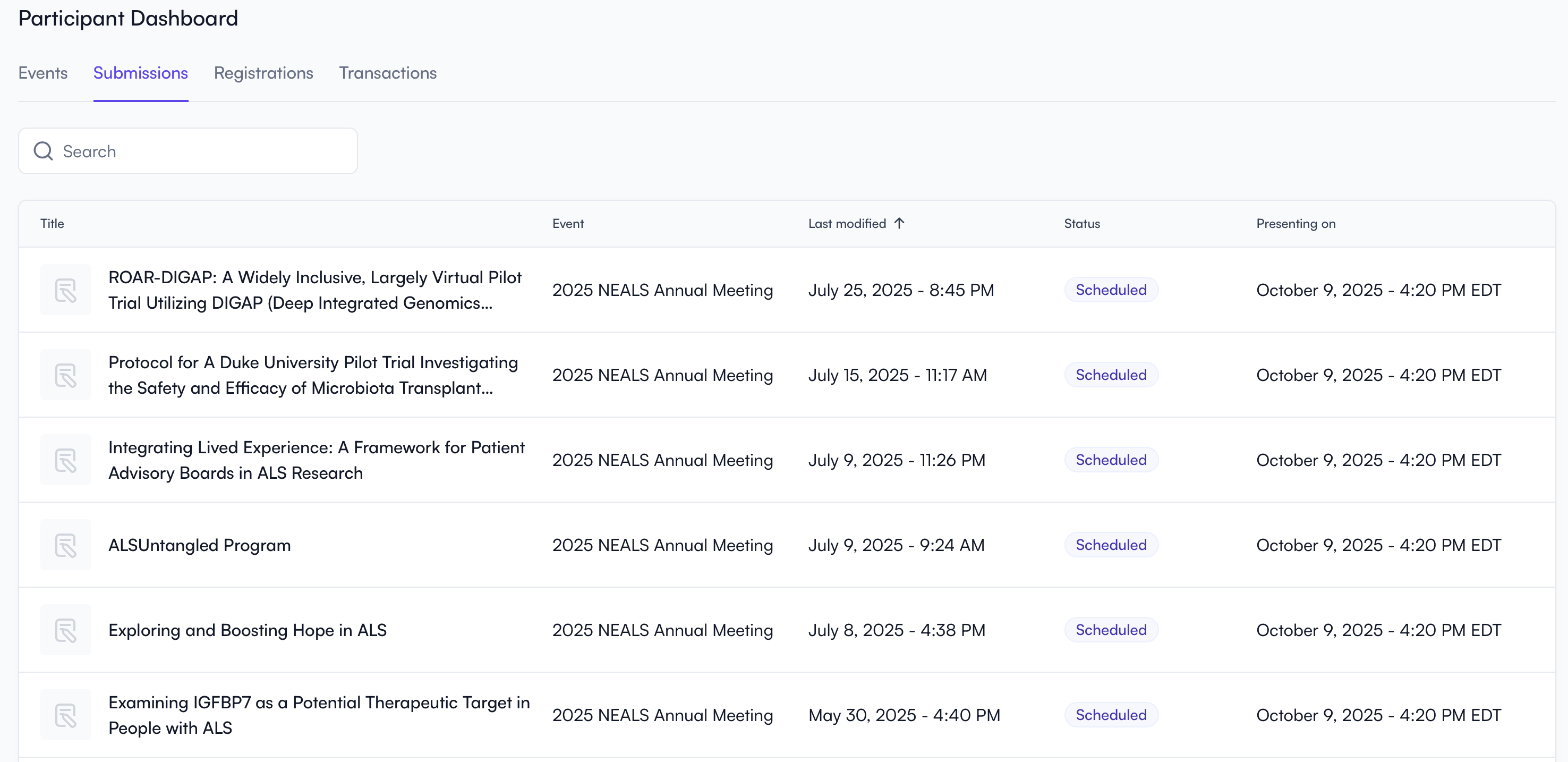
Task: Click the Duke University Pilot Trial submission icon
Action: [x=66, y=375]
